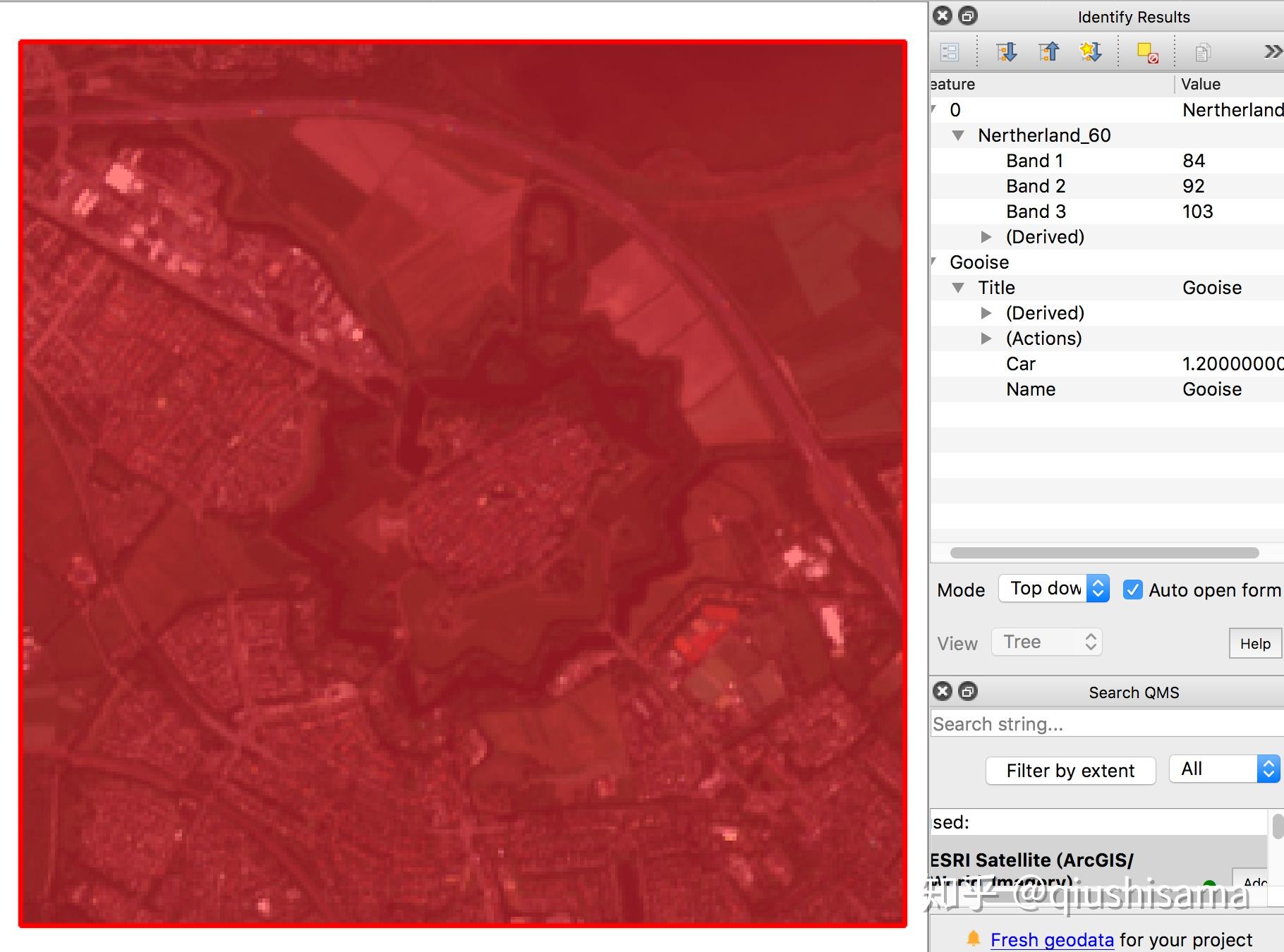The height and width of the screenshot is (952, 1284).
Task: Click the Search QMS results scrollbar
Action: [1277, 825]
